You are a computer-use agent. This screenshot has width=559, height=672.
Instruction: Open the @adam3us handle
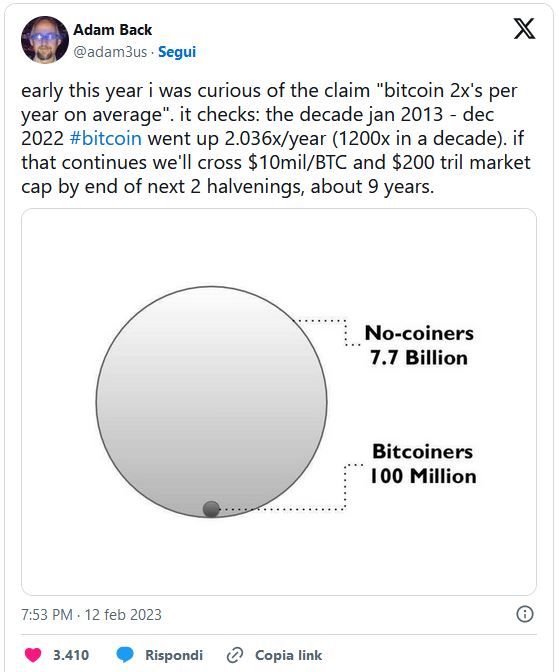coord(110,52)
